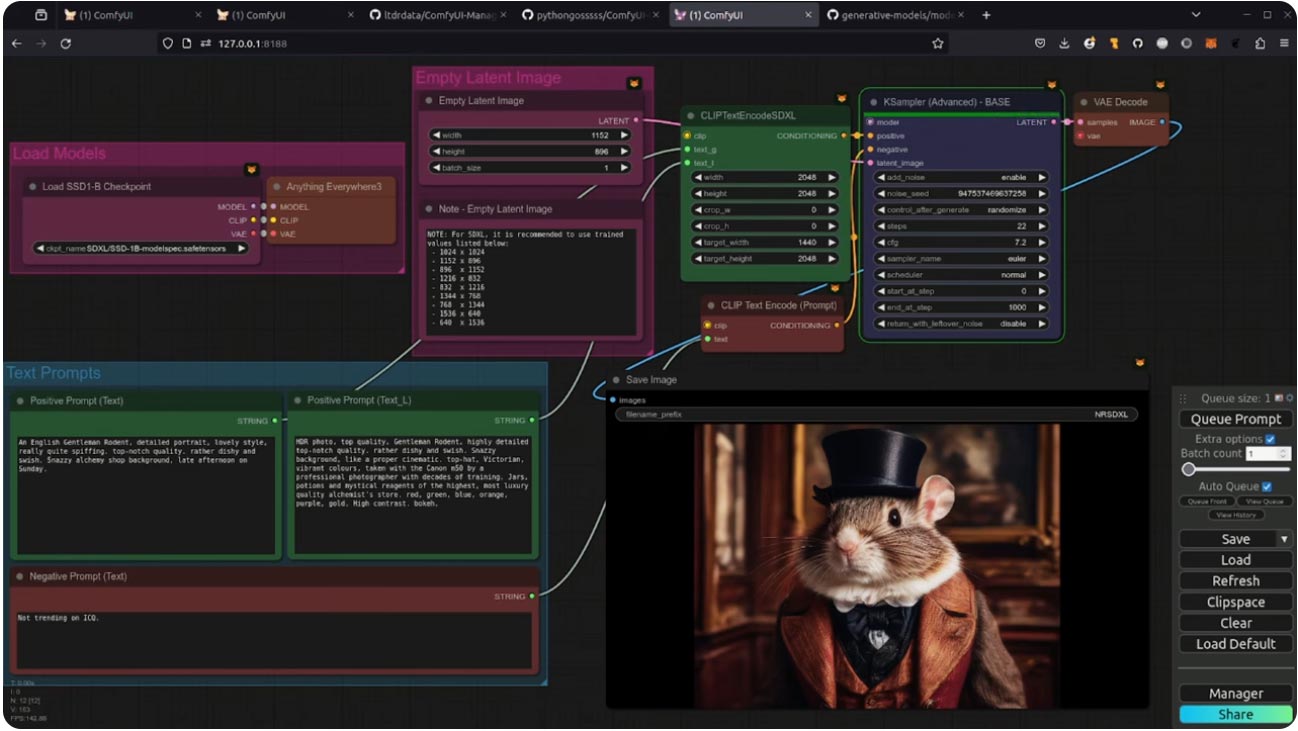Collapse the Negative Prompt (Text) node dot
Image resolution: width=1298 pixels, height=731 pixels.
pyautogui.click(x=20, y=577)
